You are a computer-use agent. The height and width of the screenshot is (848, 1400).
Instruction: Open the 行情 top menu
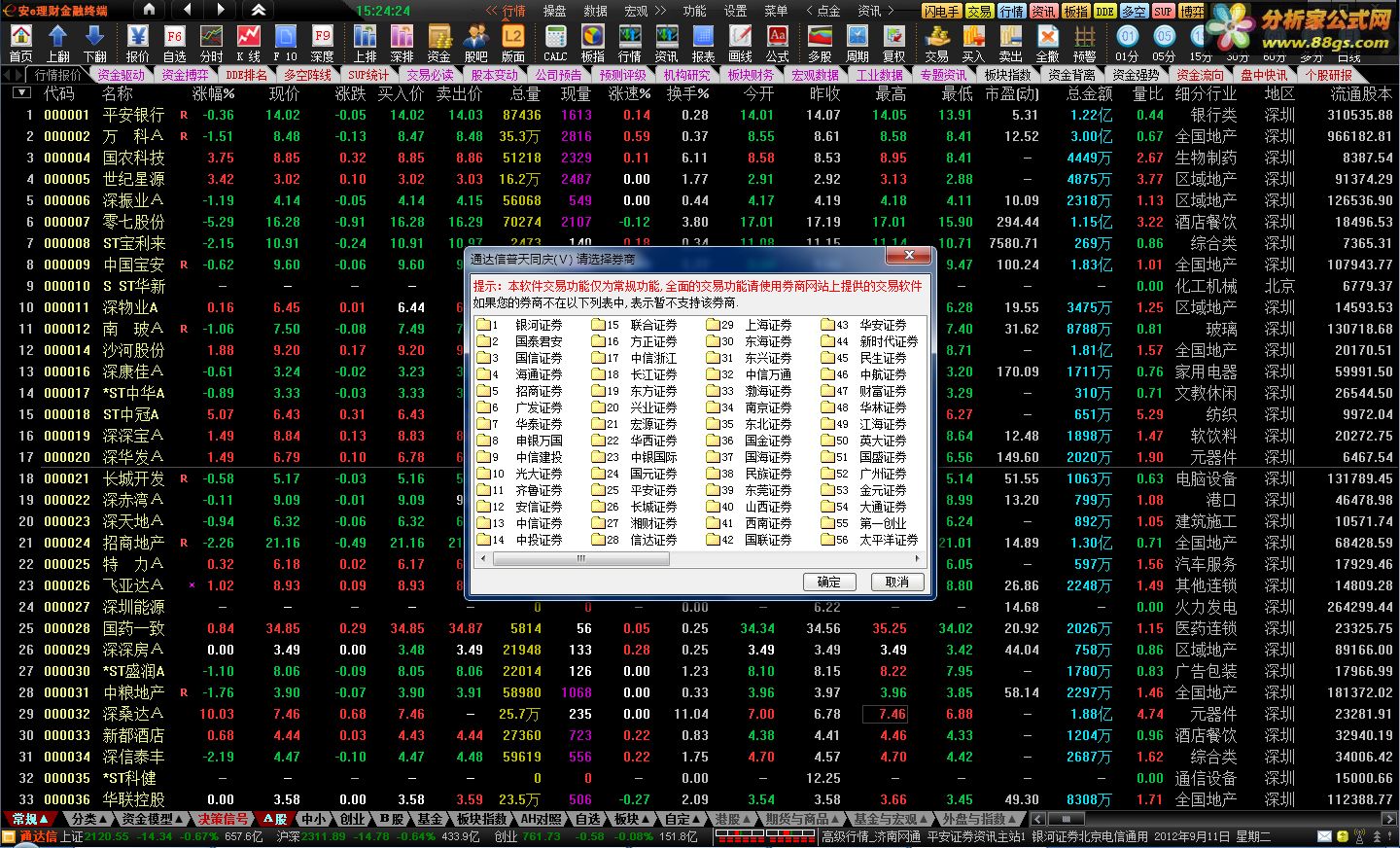(x=513, y=11)
